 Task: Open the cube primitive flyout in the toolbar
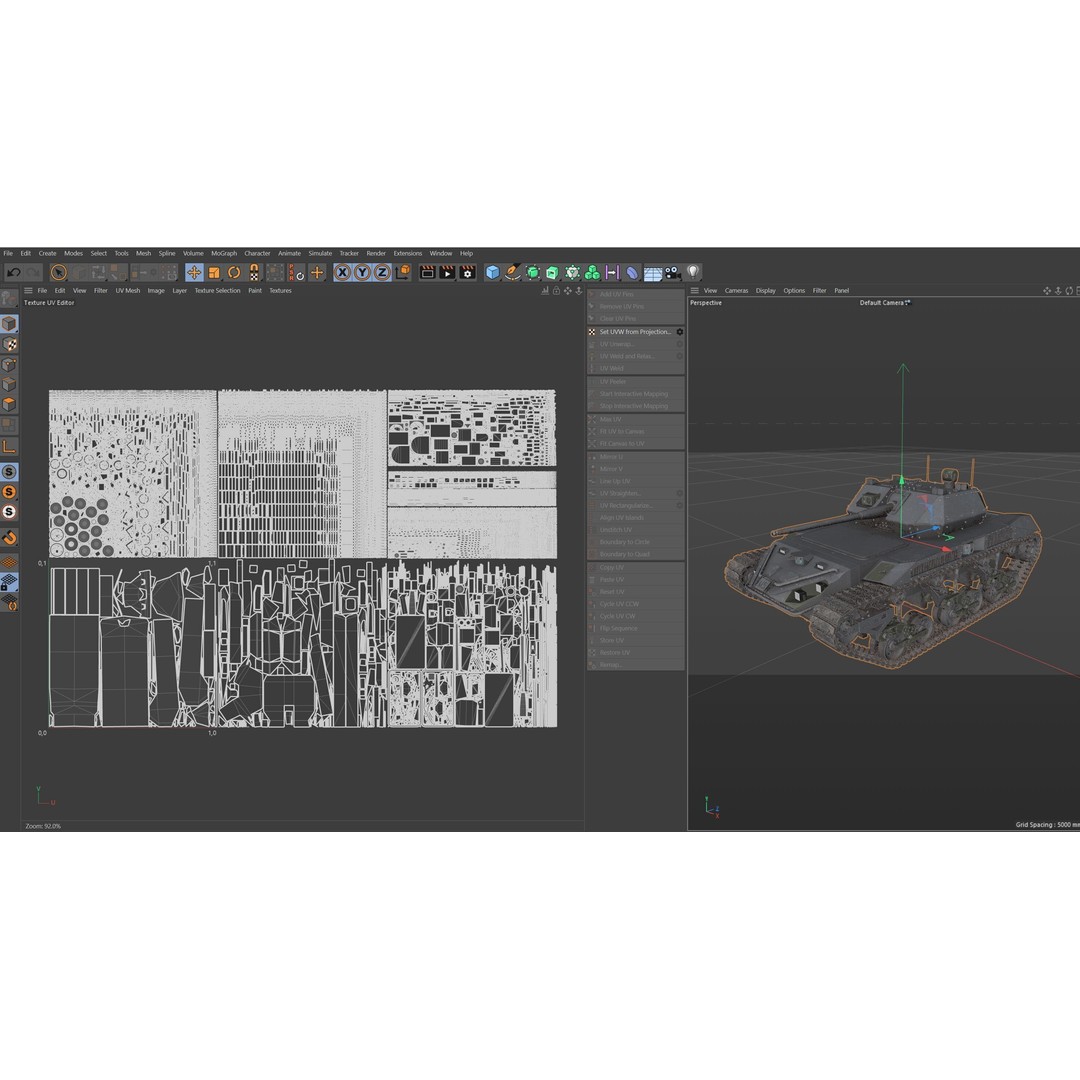[490, 272]
